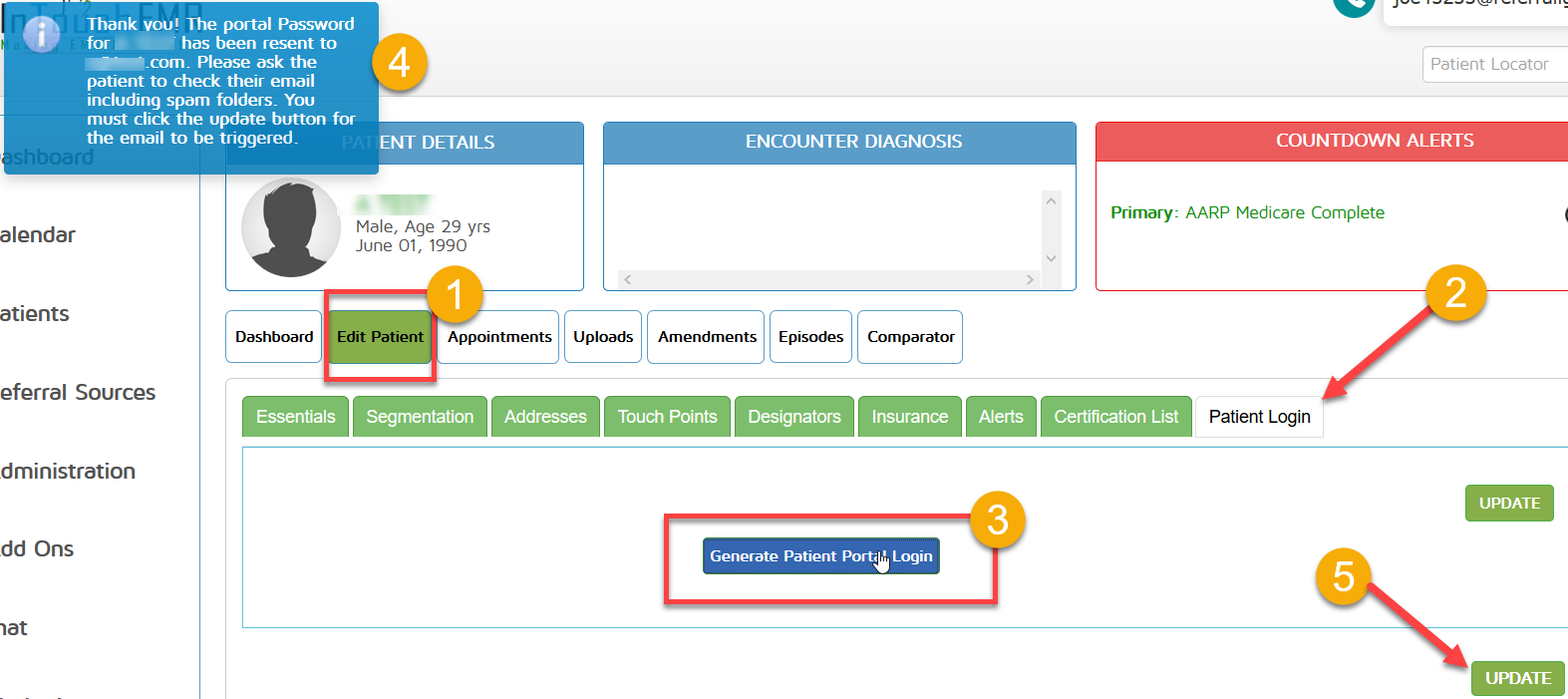
Task: Open Referral Sources in the sidebar
Action: point(78,393)
